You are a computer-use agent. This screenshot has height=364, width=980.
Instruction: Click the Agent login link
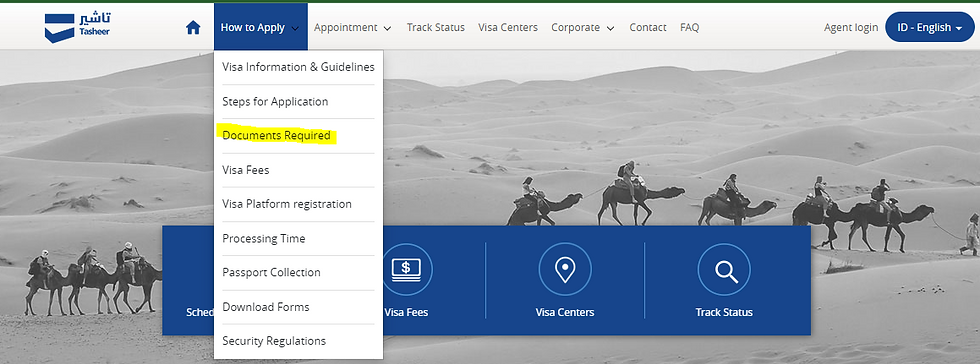coord(851,28)
